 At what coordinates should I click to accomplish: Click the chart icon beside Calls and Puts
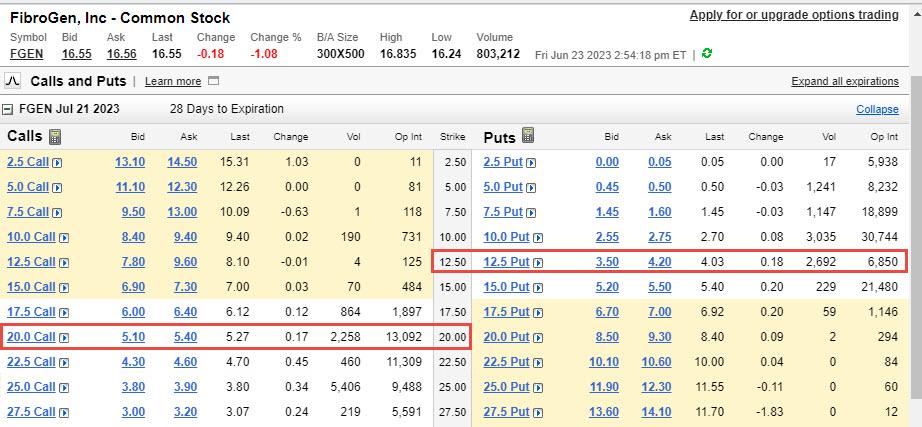(14, 81)
